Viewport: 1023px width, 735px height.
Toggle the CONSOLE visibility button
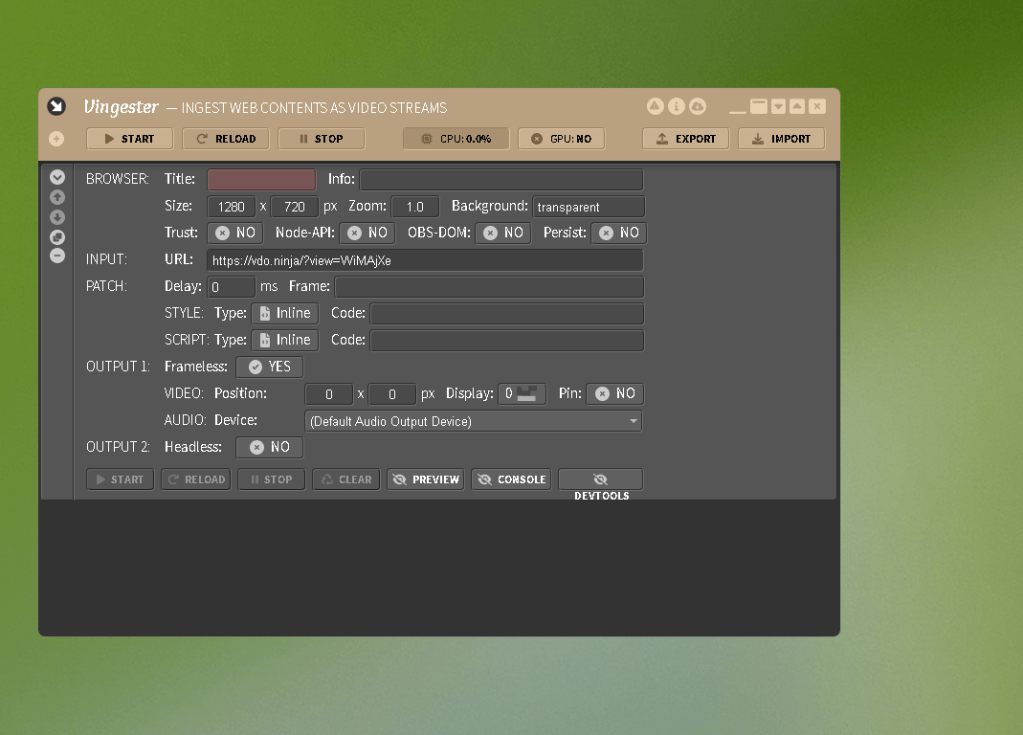click(x=511, y=479)
